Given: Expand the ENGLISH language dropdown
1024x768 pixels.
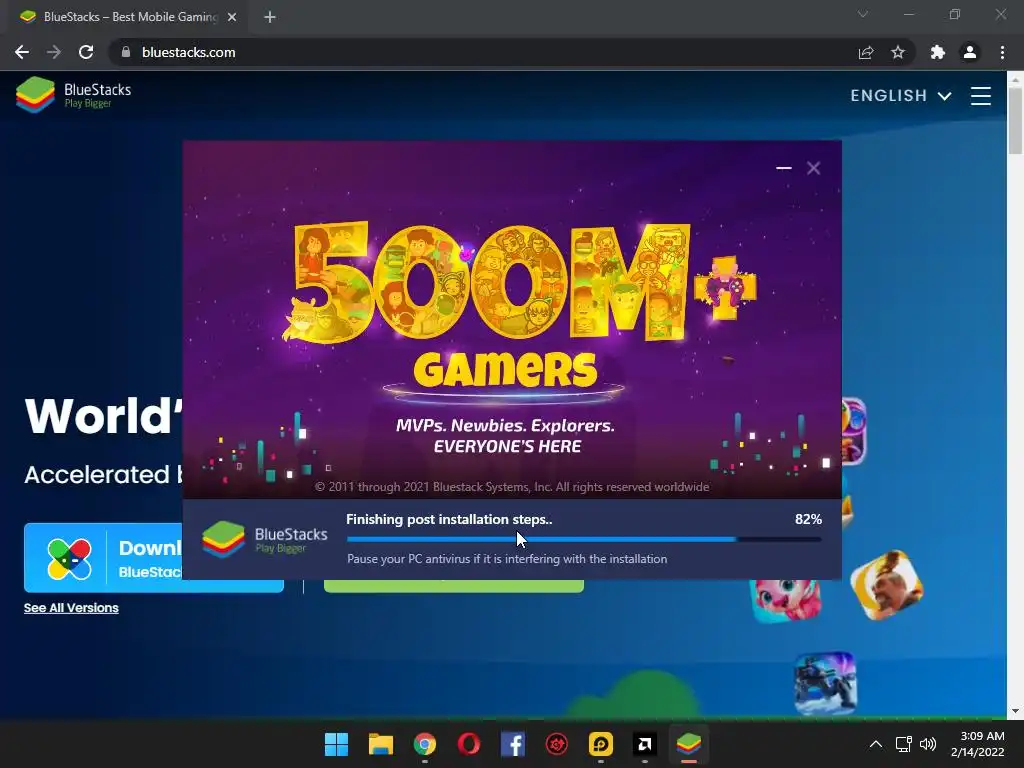Looking at the screenshot, I should click(x=901, y=95).
